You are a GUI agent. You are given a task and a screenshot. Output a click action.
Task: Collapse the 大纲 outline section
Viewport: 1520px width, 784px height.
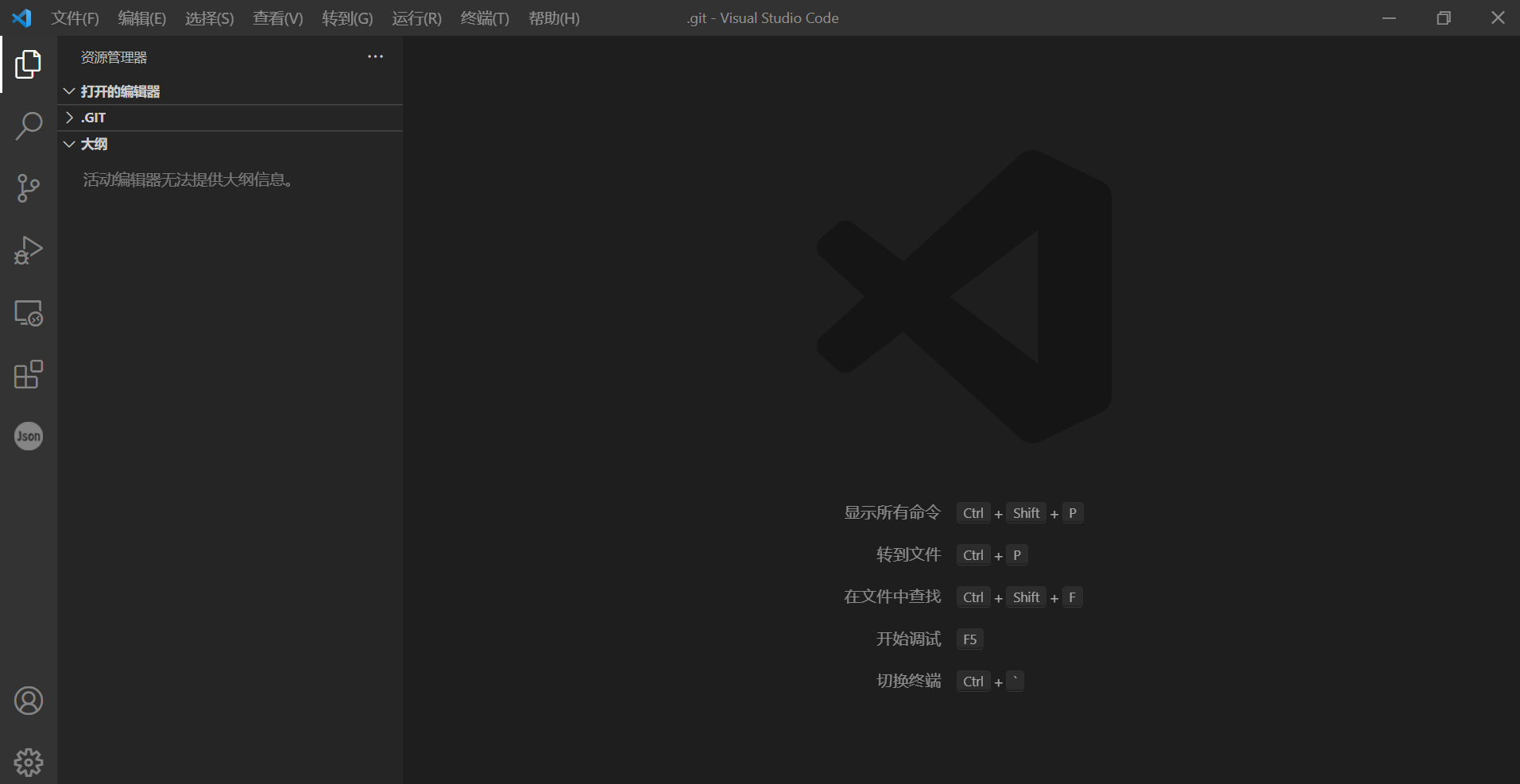[x=230, y=144]
